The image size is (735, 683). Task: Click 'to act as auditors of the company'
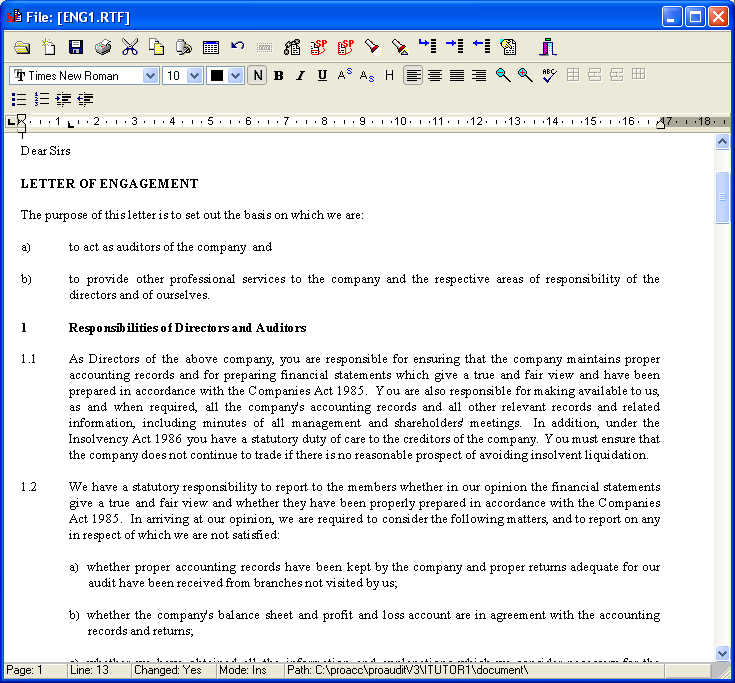pos(158,247)
